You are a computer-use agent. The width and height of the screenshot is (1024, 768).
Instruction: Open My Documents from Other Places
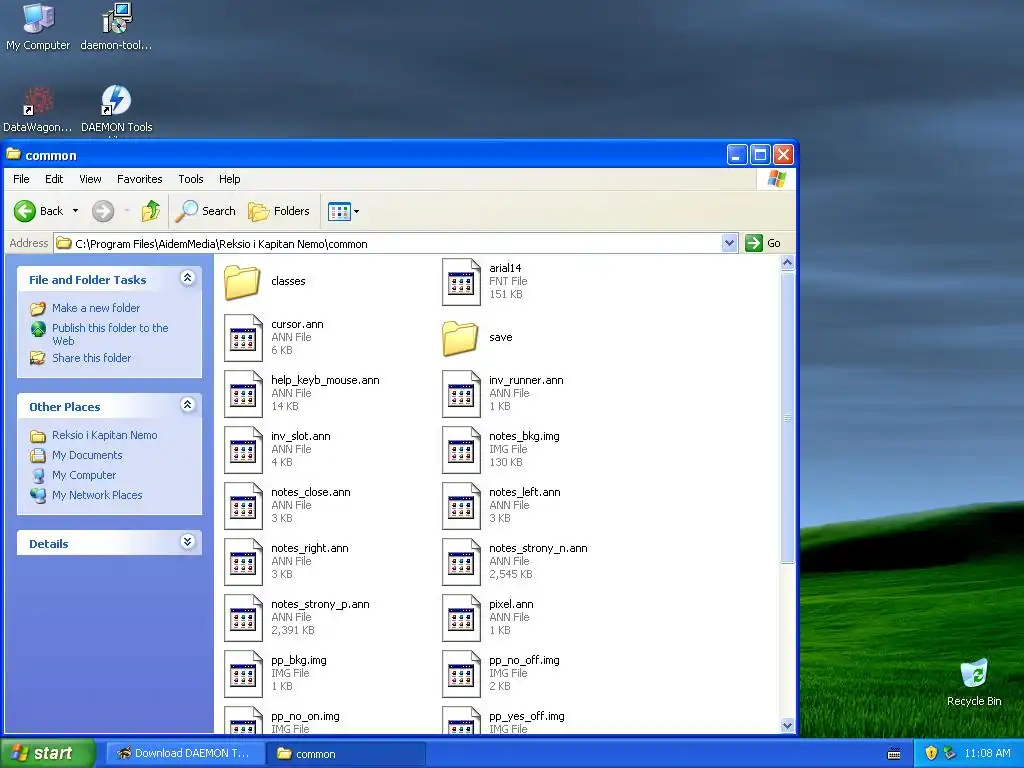click(x=87, y=455)
